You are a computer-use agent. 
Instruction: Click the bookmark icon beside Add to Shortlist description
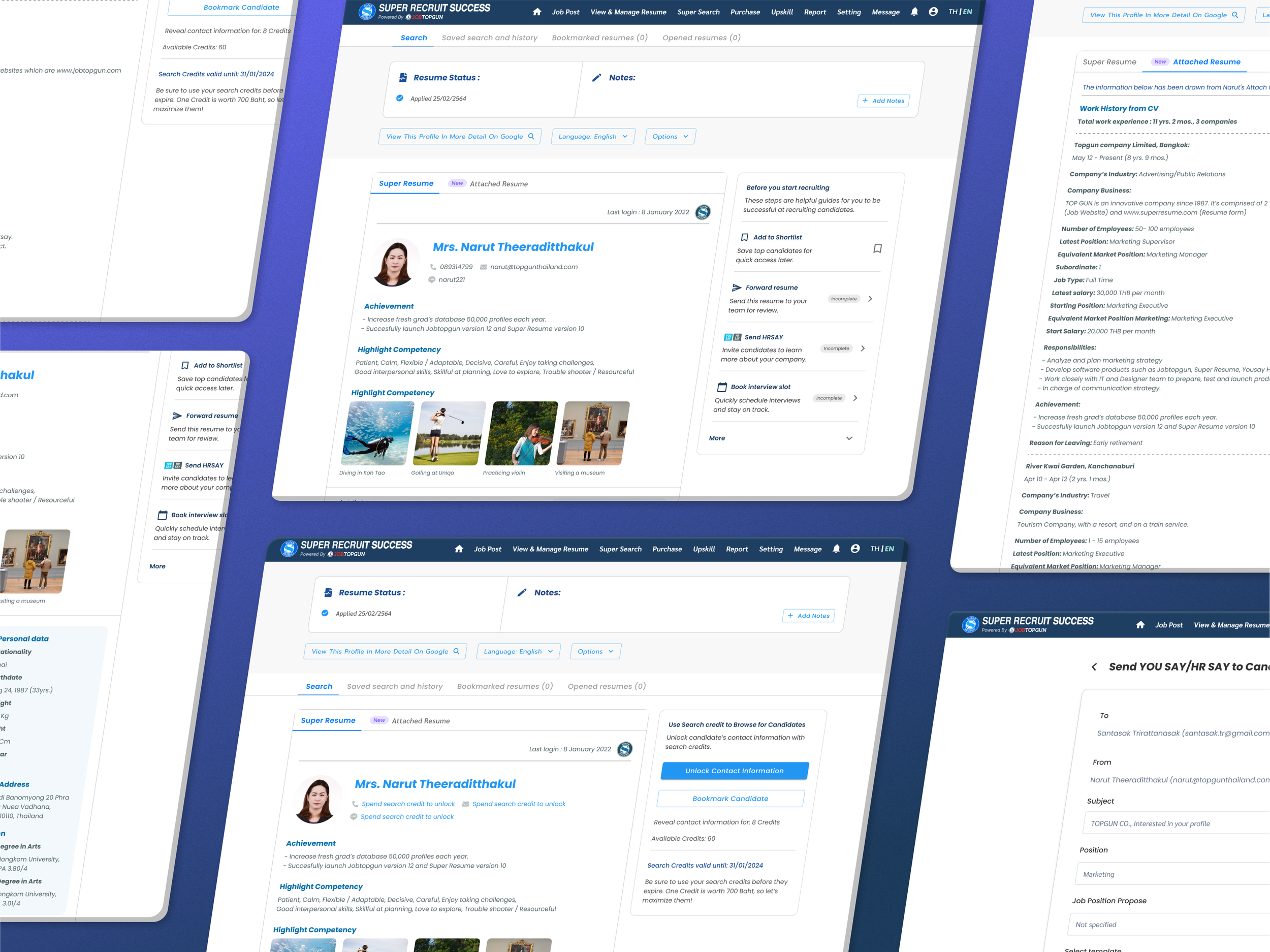click(877, 248)
